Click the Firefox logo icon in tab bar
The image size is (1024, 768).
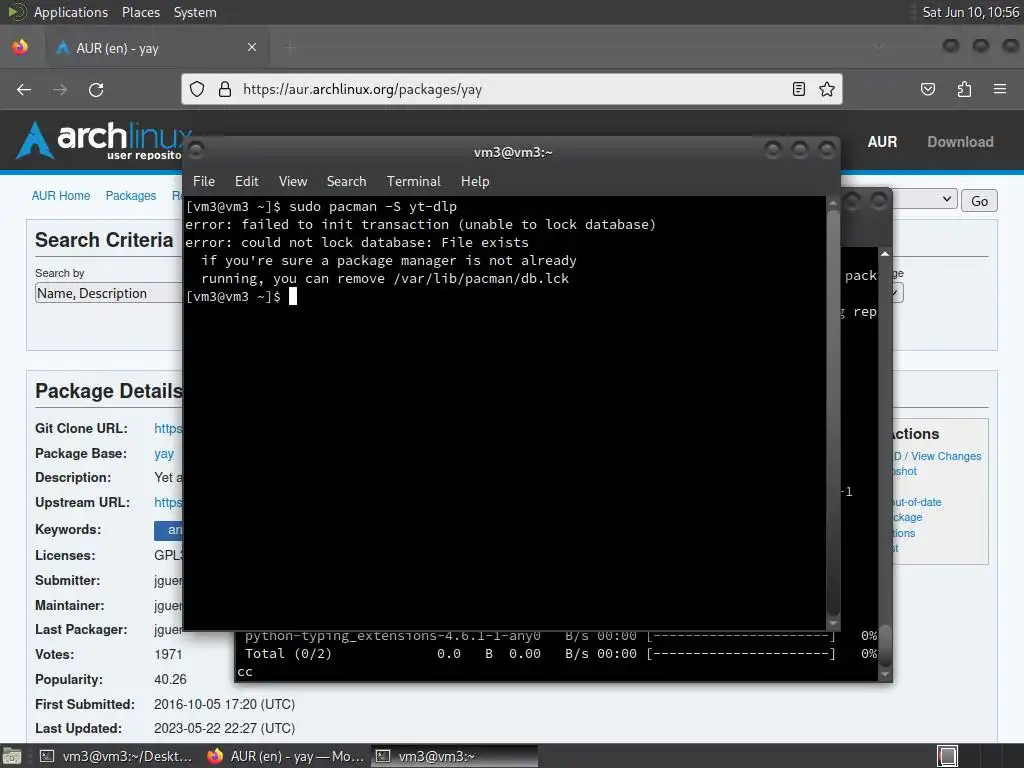point(20,48)
